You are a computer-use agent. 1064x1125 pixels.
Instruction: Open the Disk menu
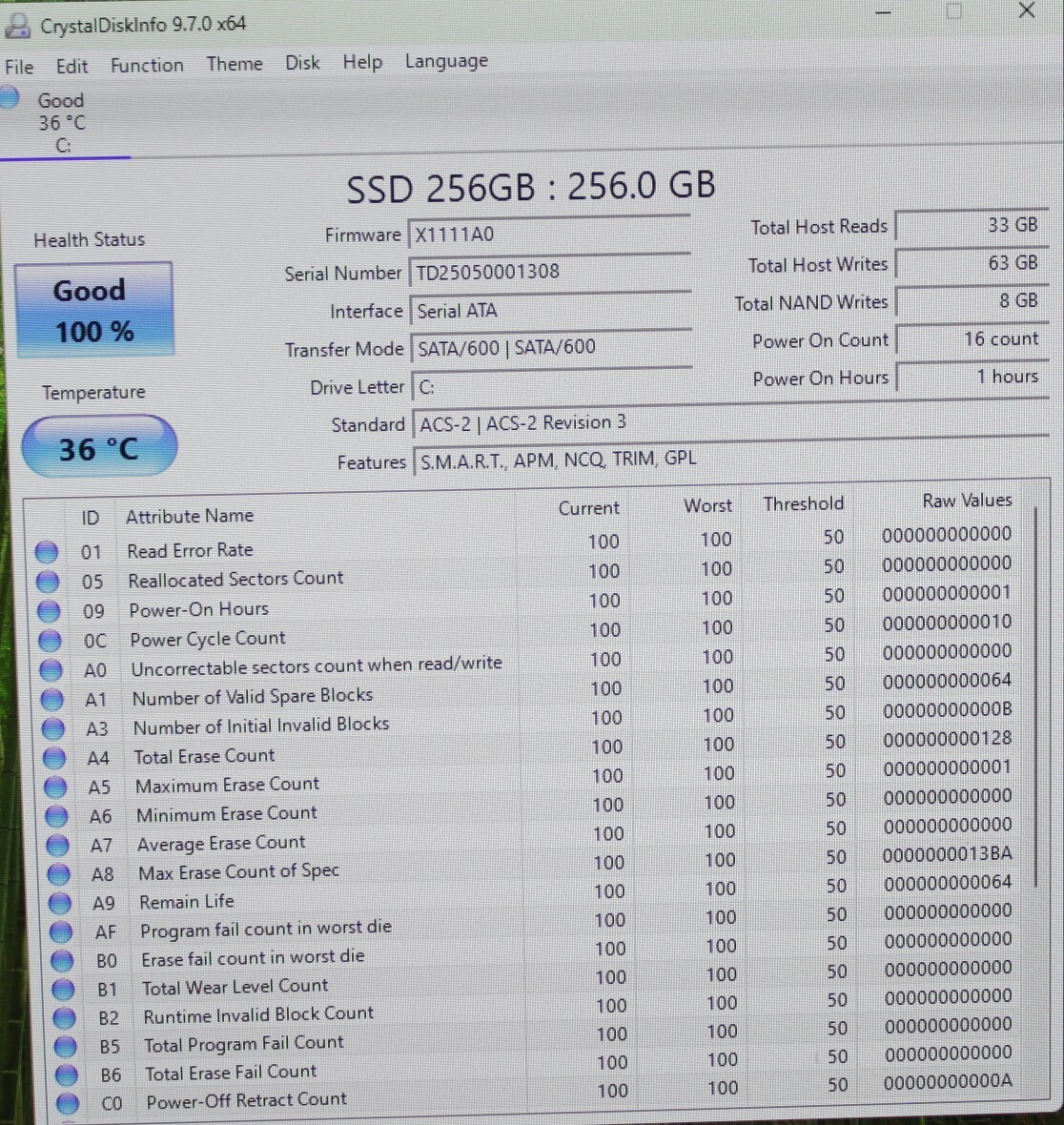pyautogui.click(x=302, y=63)
